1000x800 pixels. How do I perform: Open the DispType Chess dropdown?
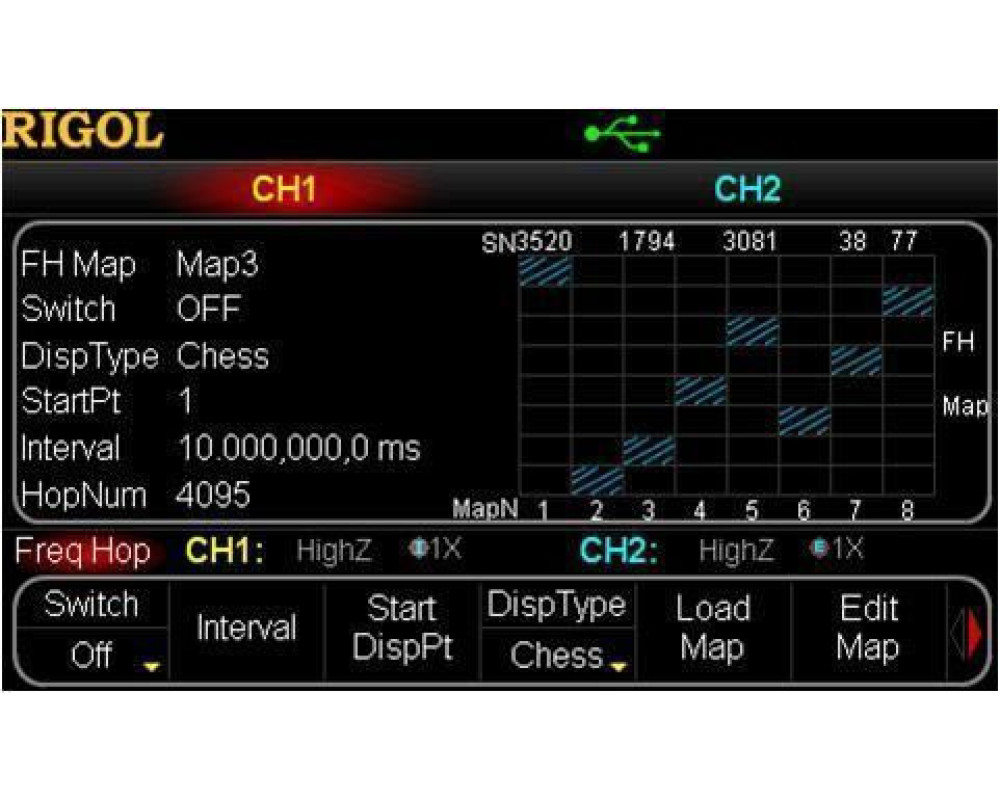point(557,655)
